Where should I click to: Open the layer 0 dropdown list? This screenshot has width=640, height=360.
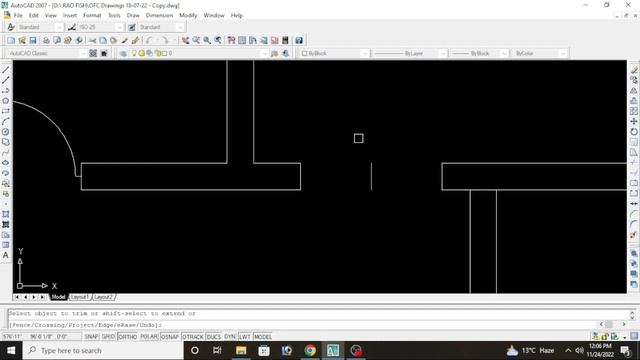(199, 53)
